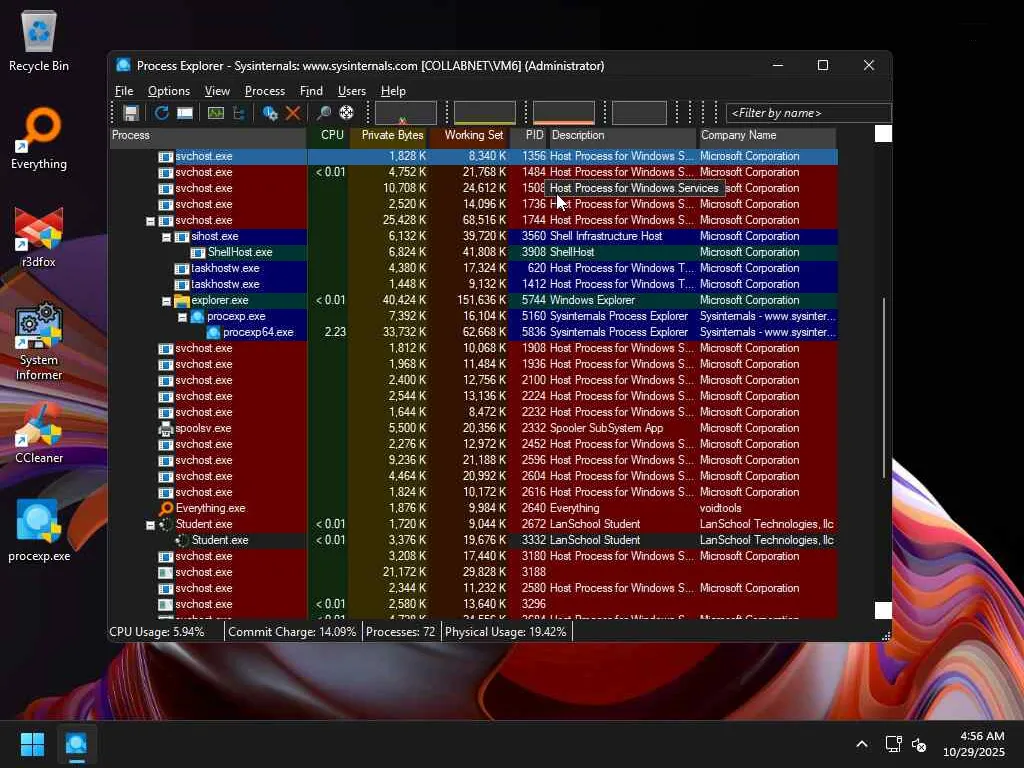The height and width of the screenshot is (768, 1024).
Task: Click the Filter by name field
Action: tap(808, 113)
